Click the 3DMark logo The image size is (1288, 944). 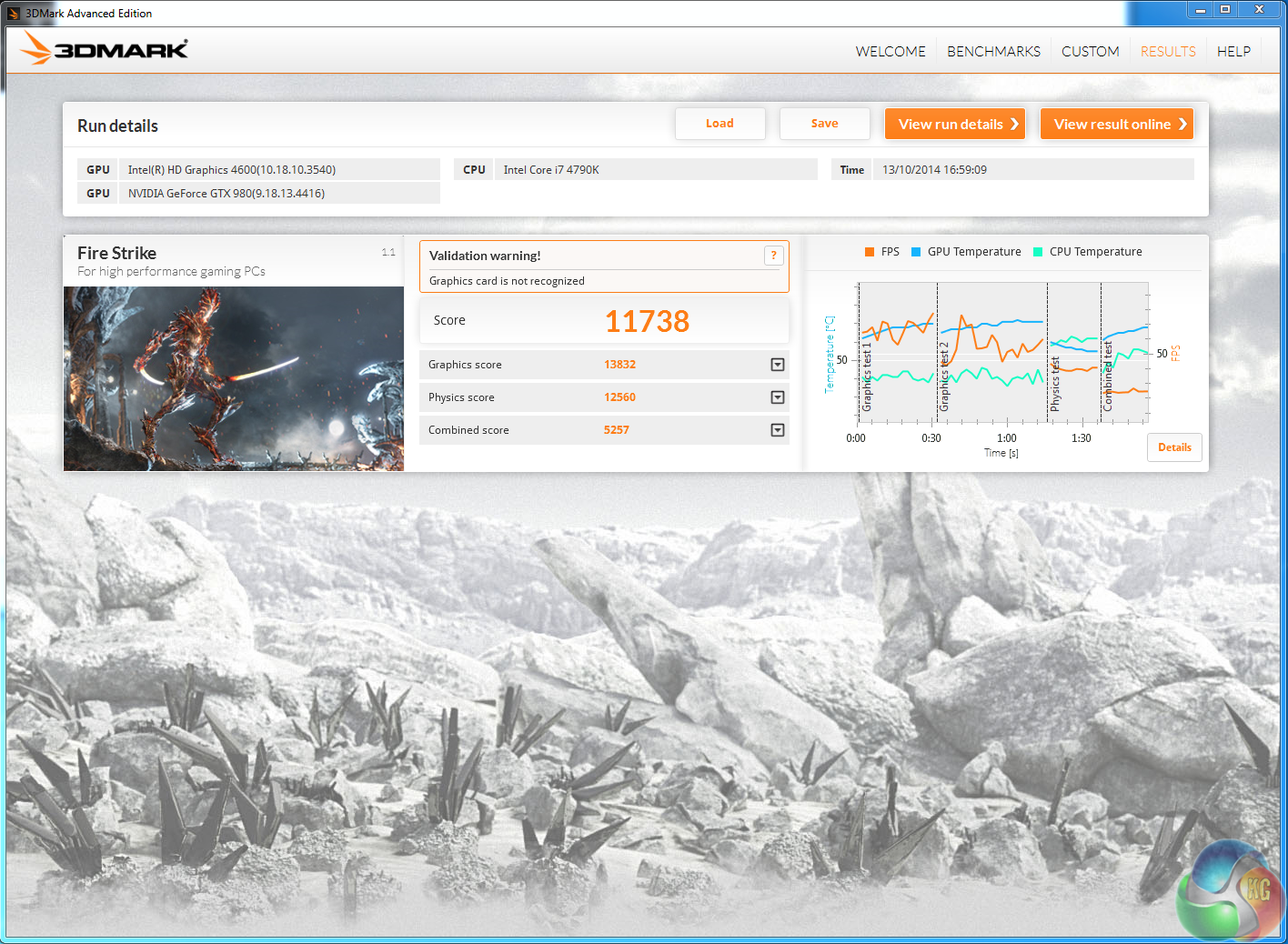[105, 48]
